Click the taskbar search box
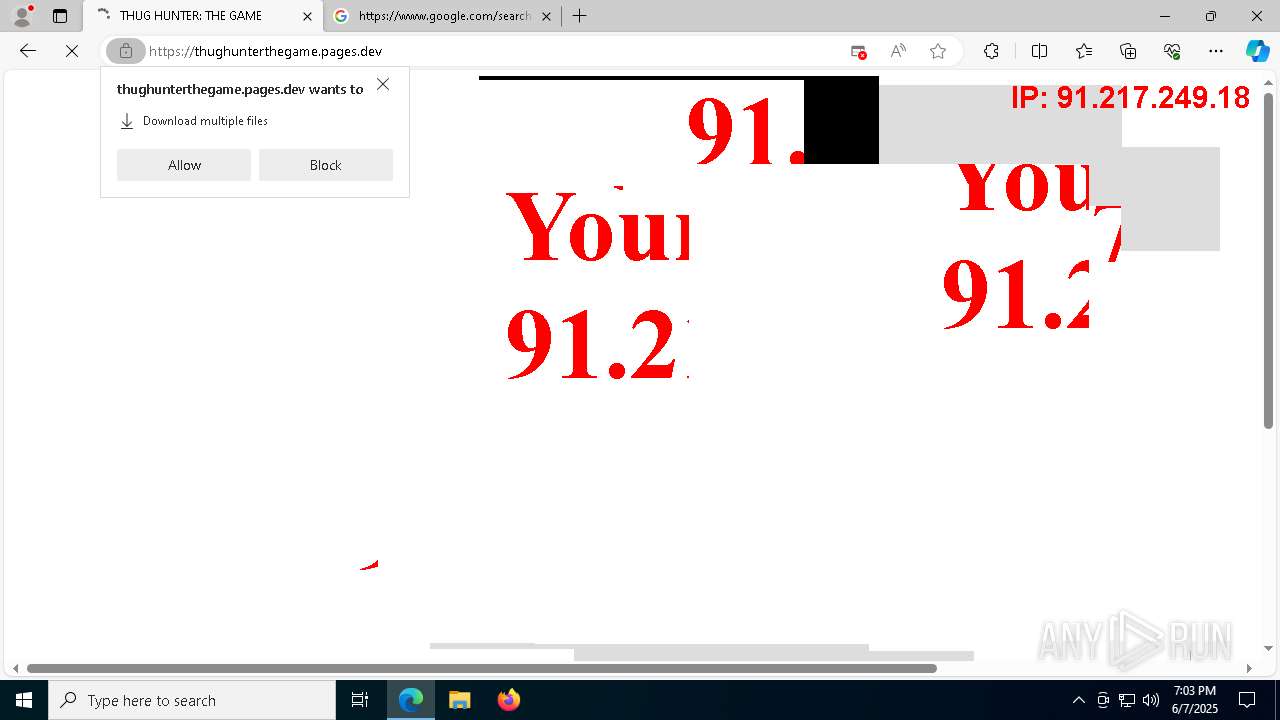 pyautogui.click(x=192, y=700)
